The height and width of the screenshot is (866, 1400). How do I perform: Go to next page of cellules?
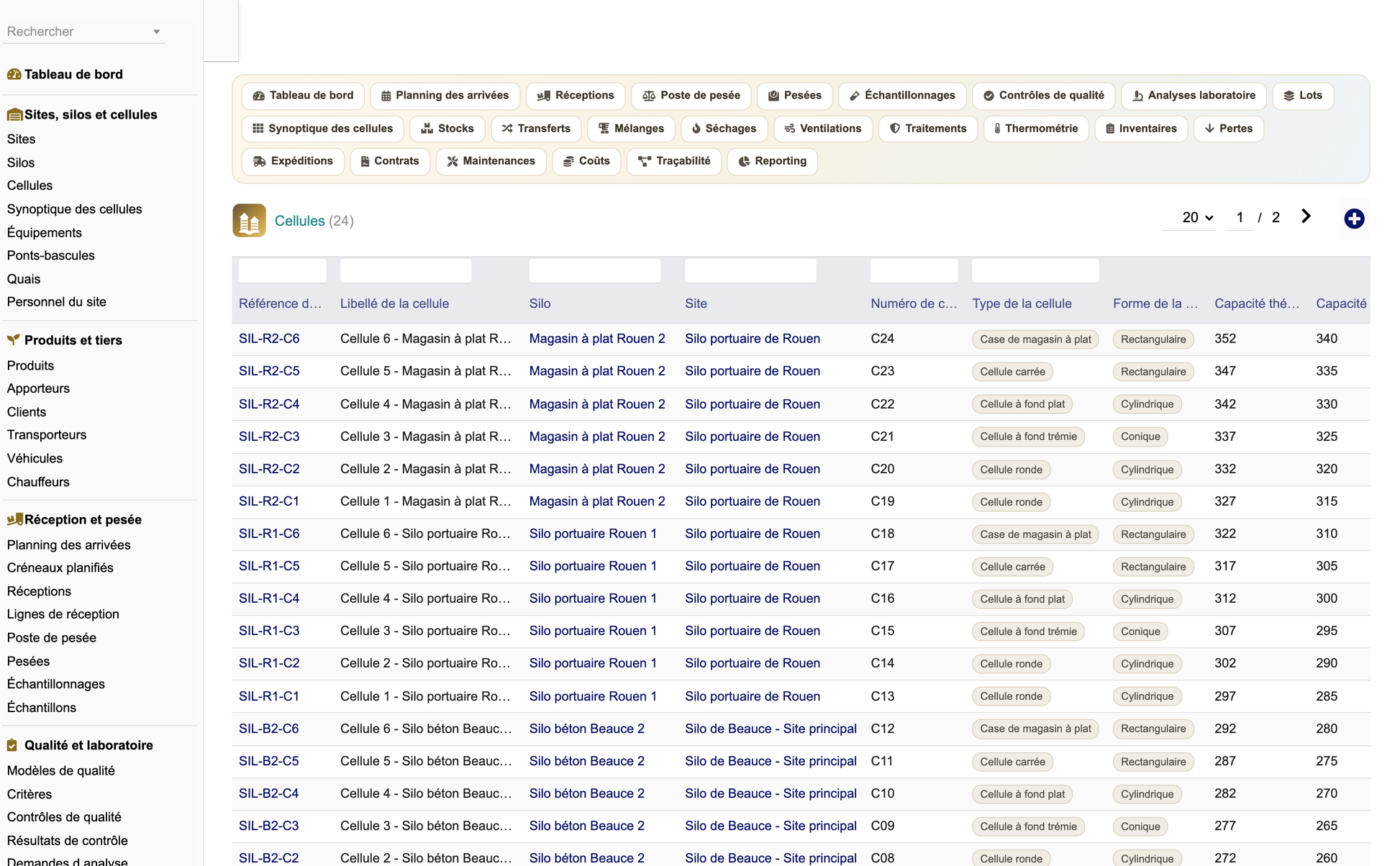click(1306, 216)
